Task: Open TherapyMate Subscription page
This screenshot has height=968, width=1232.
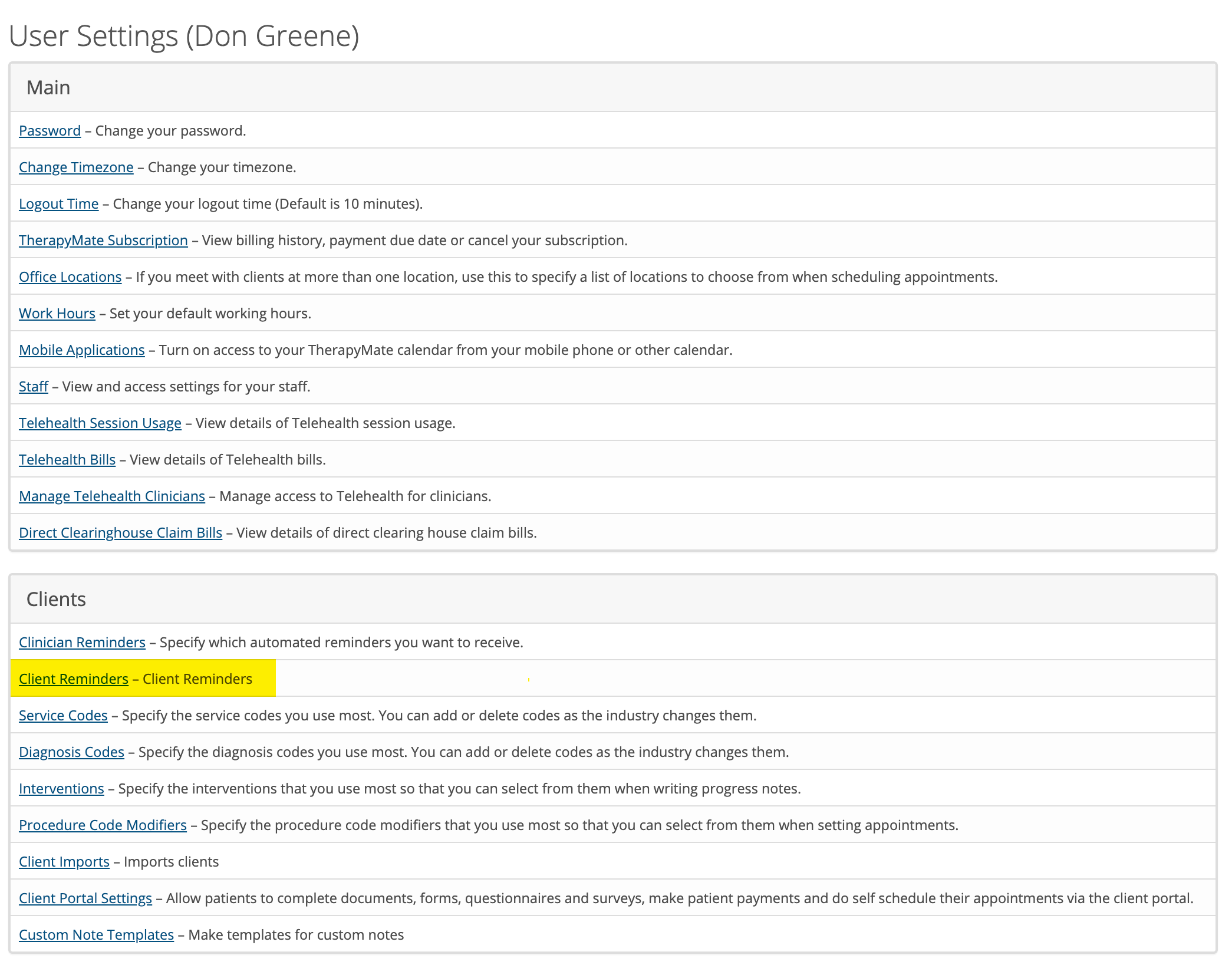Action: (103, 240)
